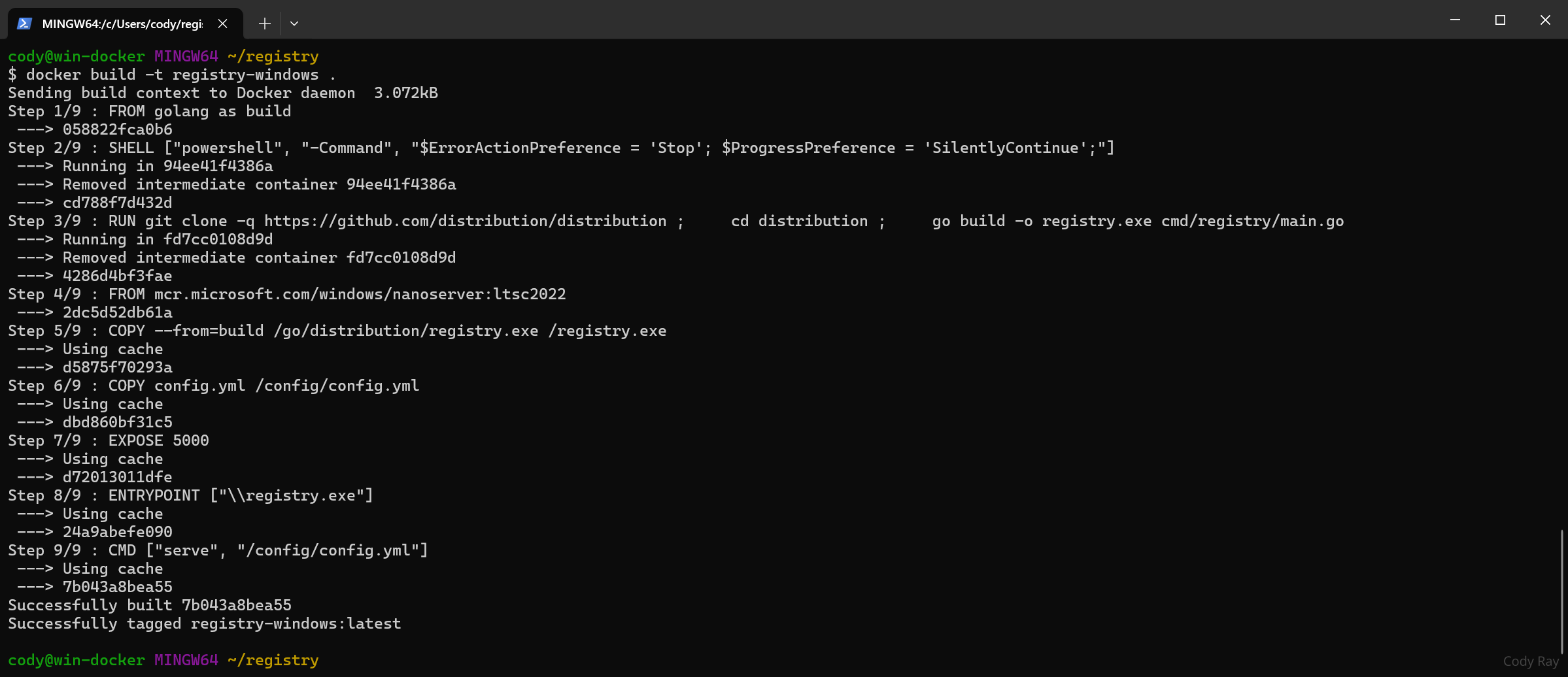Close the terminal window

(x=1545, y=20)
